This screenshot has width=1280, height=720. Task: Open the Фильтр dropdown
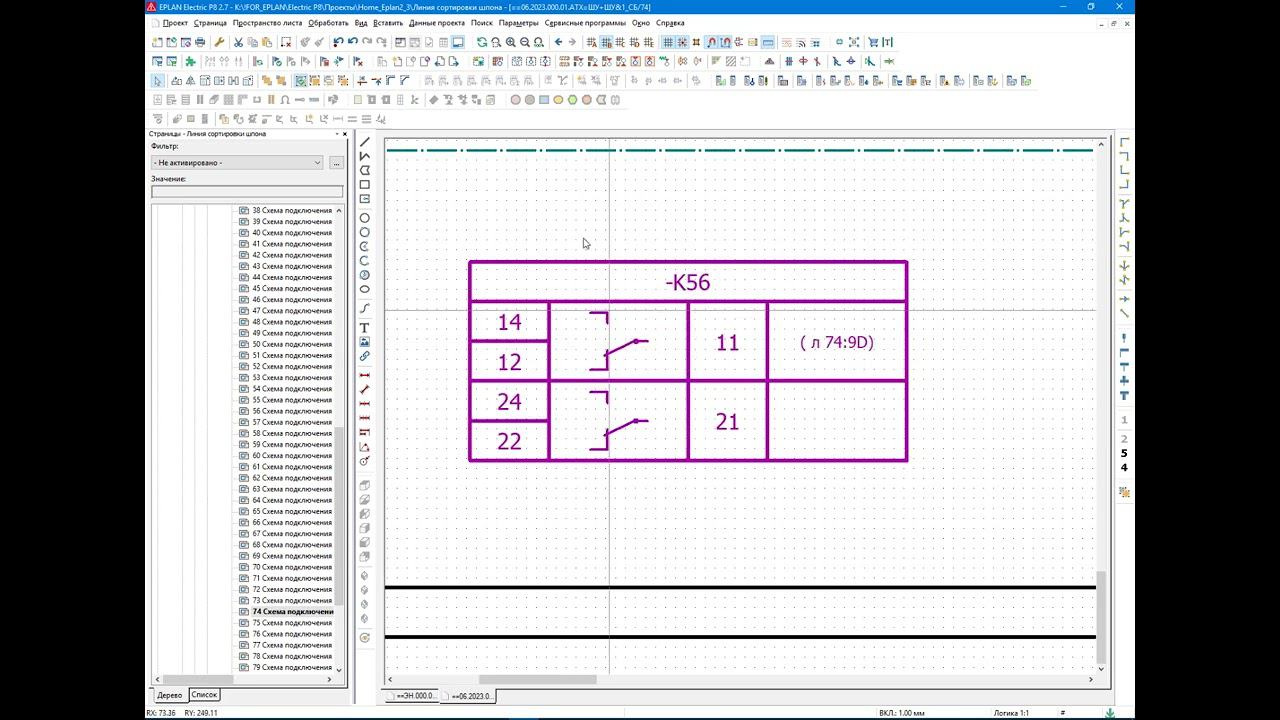coord(237,162)
